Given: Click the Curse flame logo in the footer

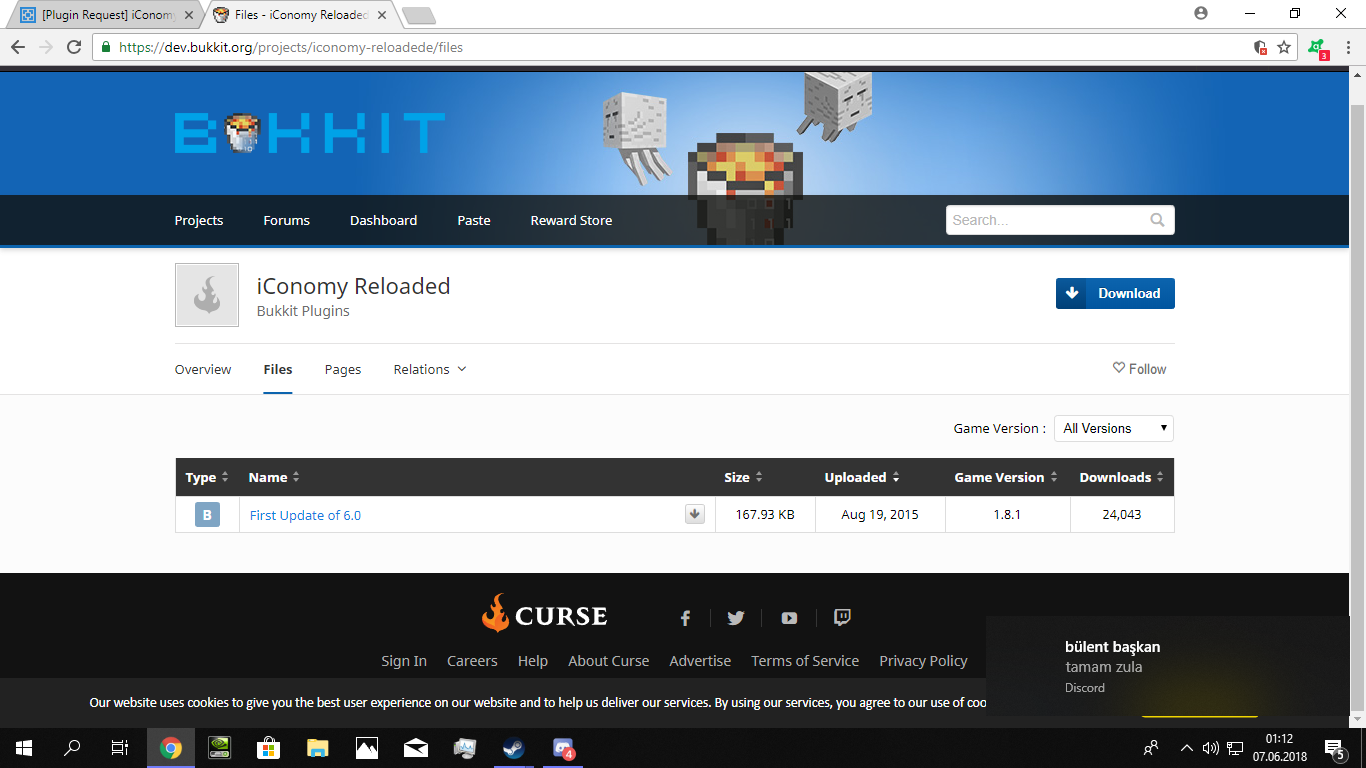Looking at the screenshot, I should pyautogui.click(x=544, y=614).
